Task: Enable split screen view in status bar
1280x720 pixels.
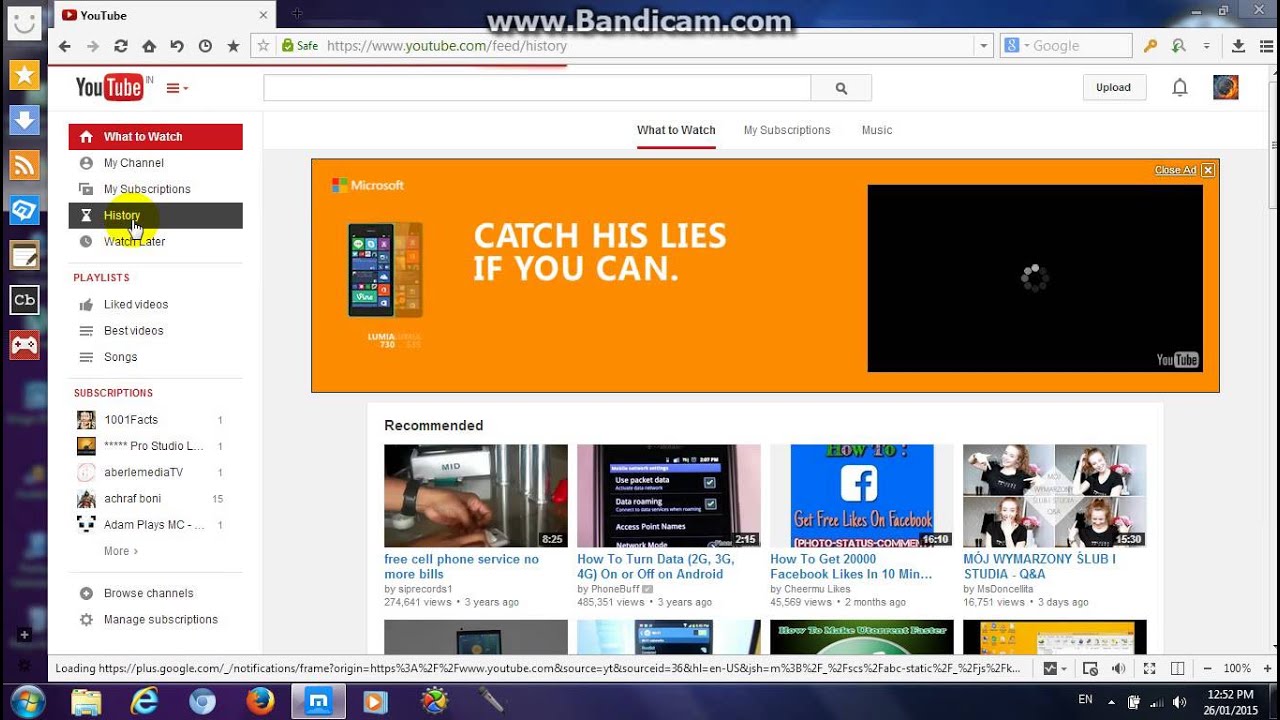Action: pyautogui.click(x=1178, y=668)
